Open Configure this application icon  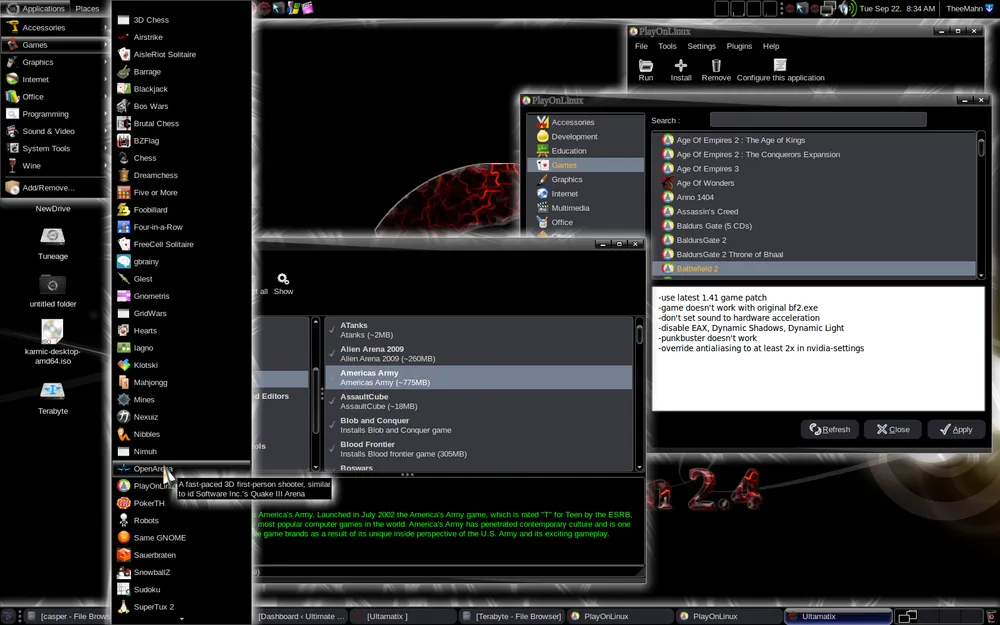click(x=780, y=66)
